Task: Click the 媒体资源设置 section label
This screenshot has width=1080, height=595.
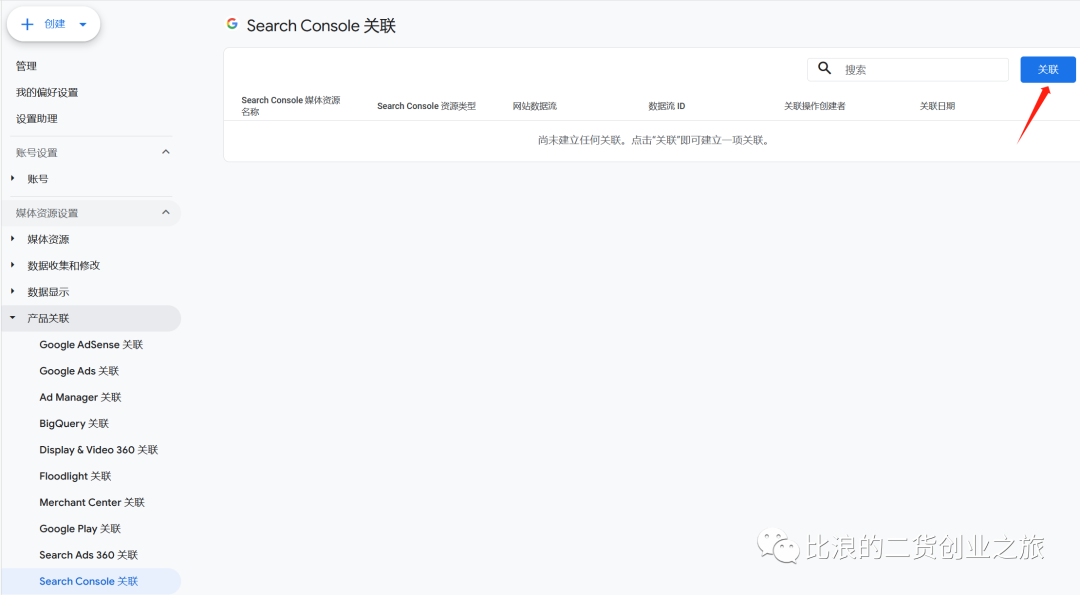Action: pyautogui.click(x=47, y=213)
